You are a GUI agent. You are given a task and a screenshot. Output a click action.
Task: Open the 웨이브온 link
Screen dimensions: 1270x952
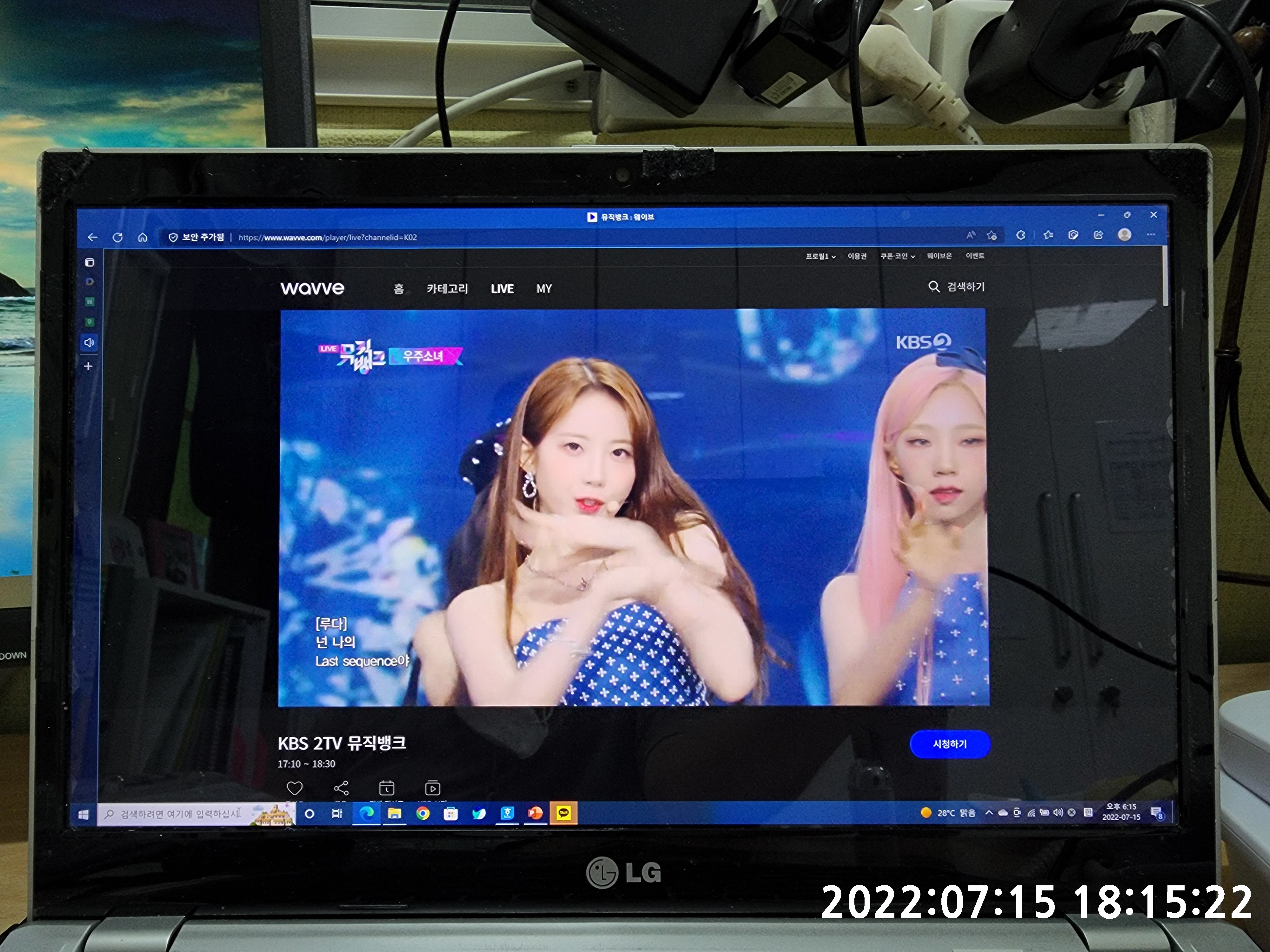(x=939, y=256)
